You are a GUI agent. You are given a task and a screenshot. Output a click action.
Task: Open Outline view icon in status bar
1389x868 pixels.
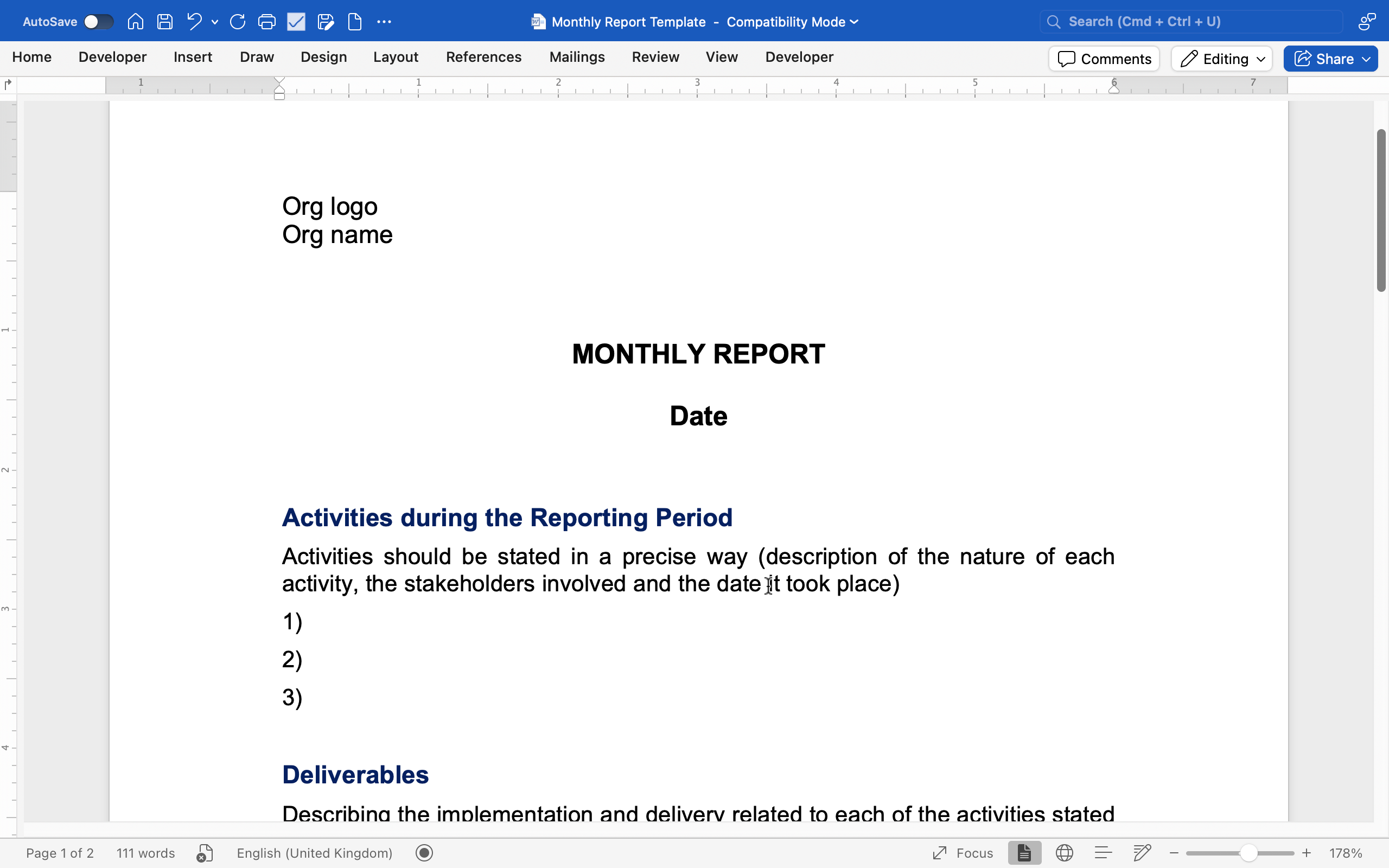pyautogui.click(x=1103, y=852)
